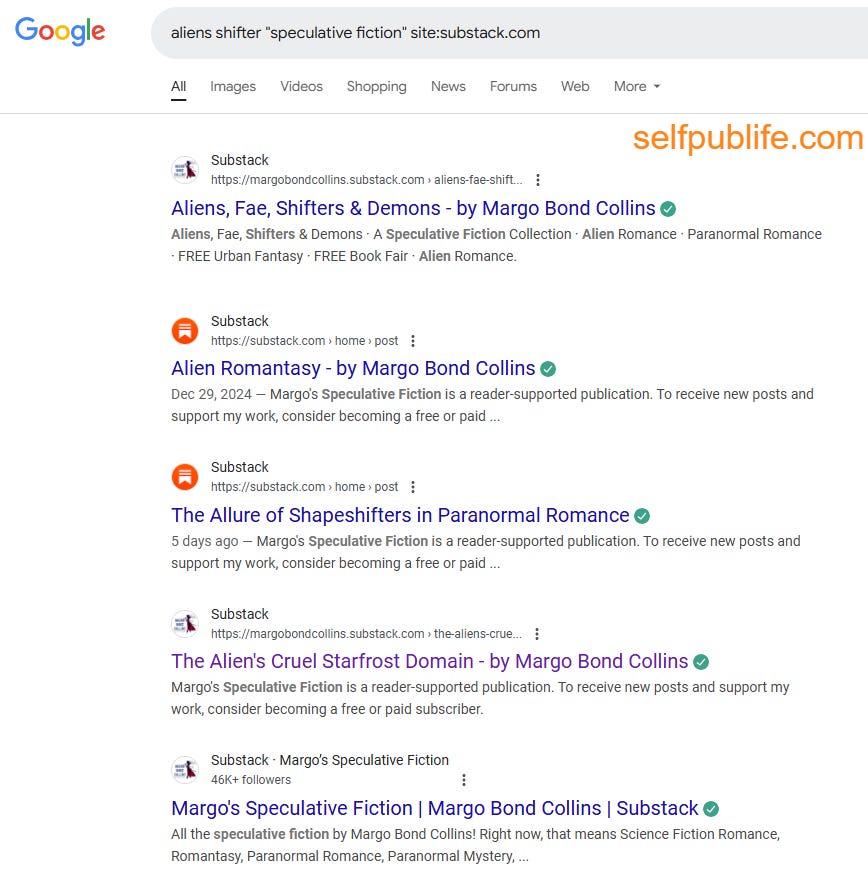Click verified badge next to "Aliens, Fae, Shifters & Demons"

point(668,208)
